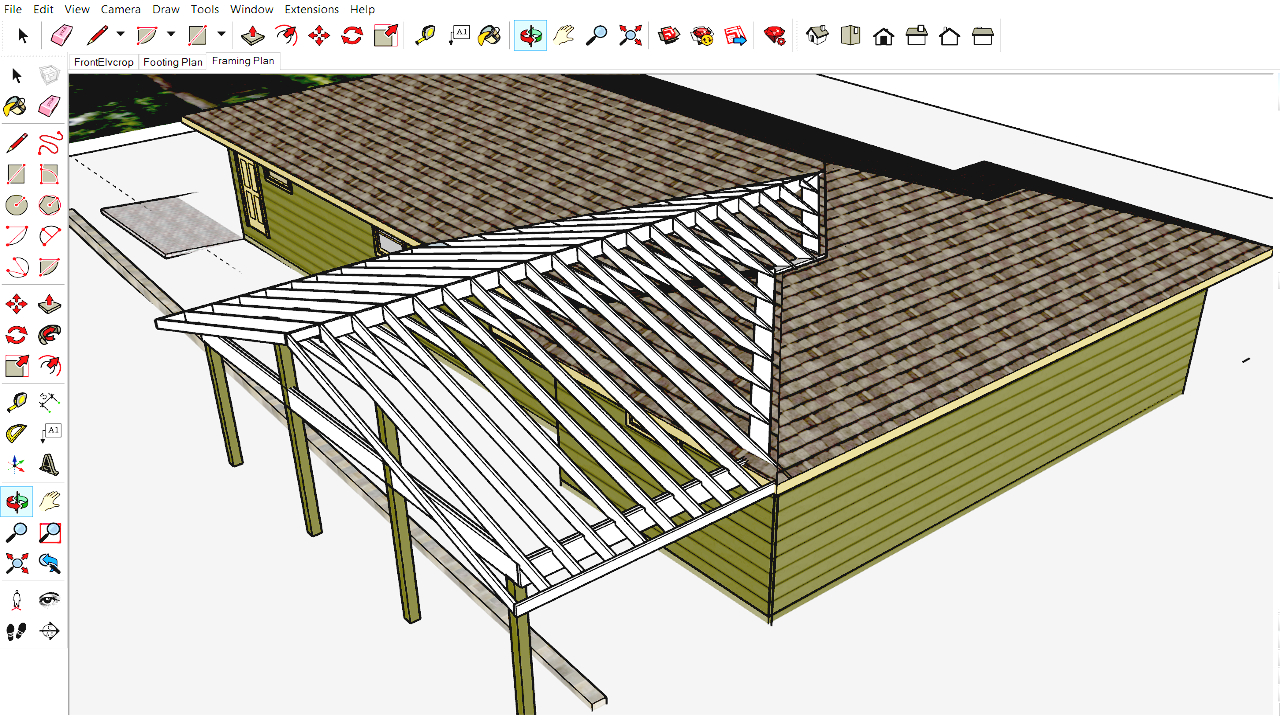Viewport: 1280px width, 720px height.
Task: Open the Extensions menu
Action: [x=312, y=9]
